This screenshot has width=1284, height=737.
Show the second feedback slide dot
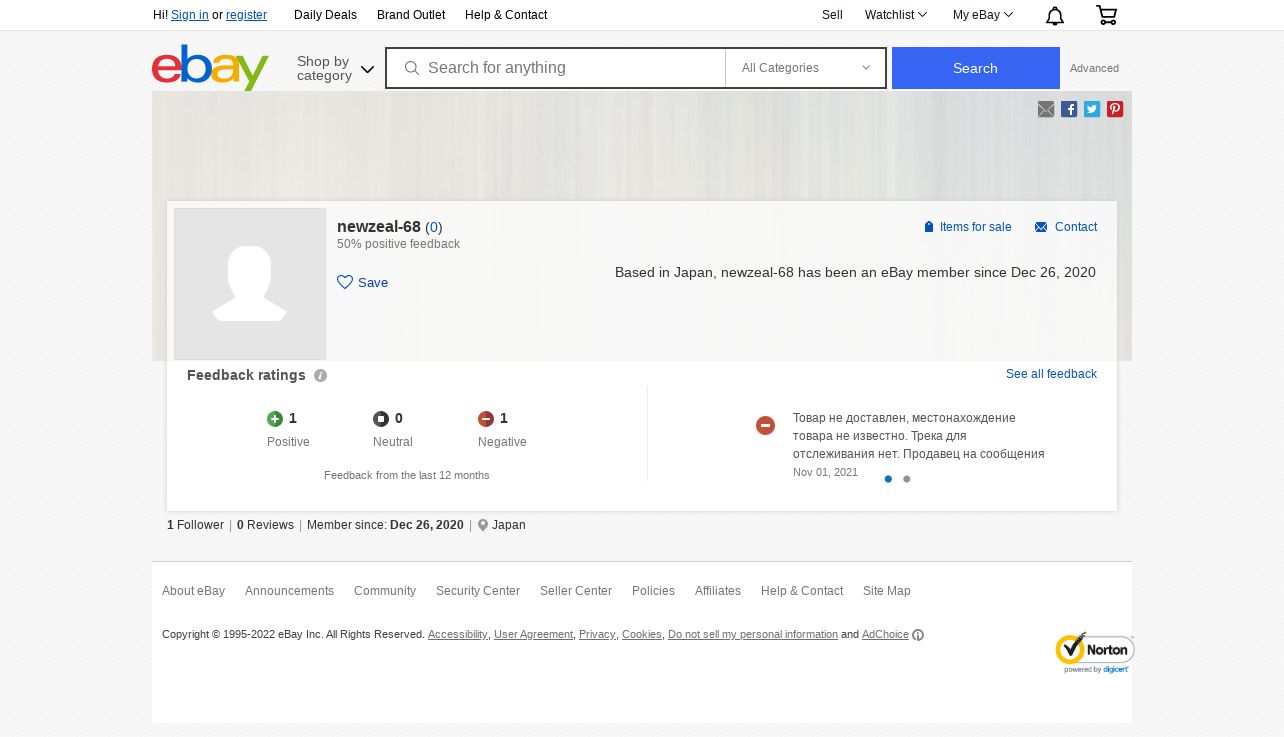(x=907, y=479)
